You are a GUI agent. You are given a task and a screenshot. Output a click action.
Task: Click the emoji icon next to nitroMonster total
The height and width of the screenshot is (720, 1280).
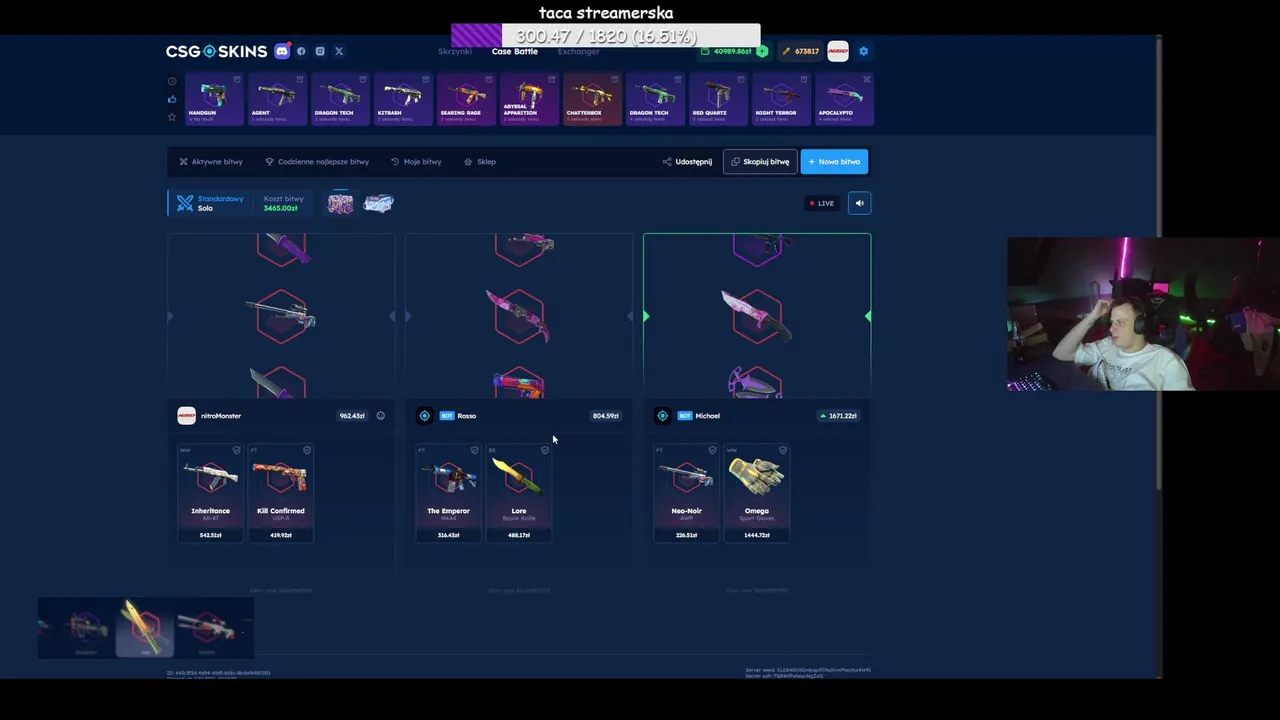click(x=380, y=416)
